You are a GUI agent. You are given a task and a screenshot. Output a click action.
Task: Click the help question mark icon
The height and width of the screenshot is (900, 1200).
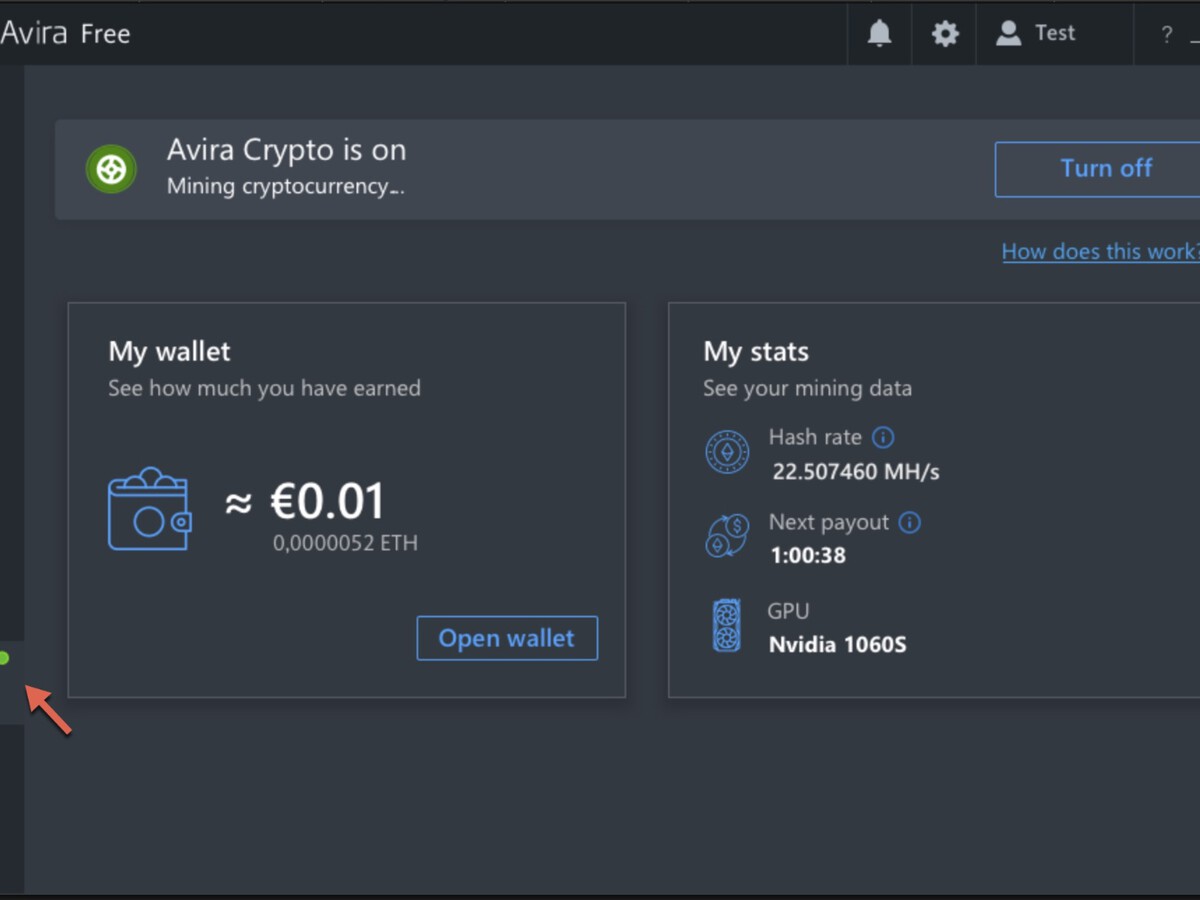coord(1165,33)
